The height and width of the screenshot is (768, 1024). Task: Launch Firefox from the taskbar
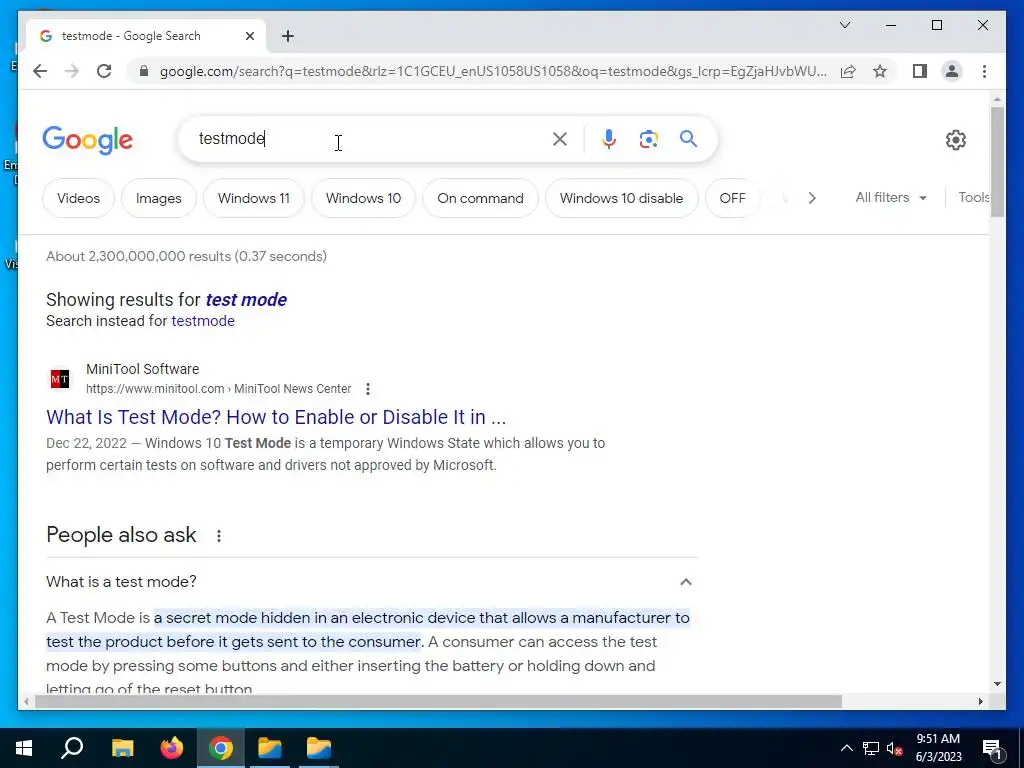pyautogui.click(x=172, y=748)
